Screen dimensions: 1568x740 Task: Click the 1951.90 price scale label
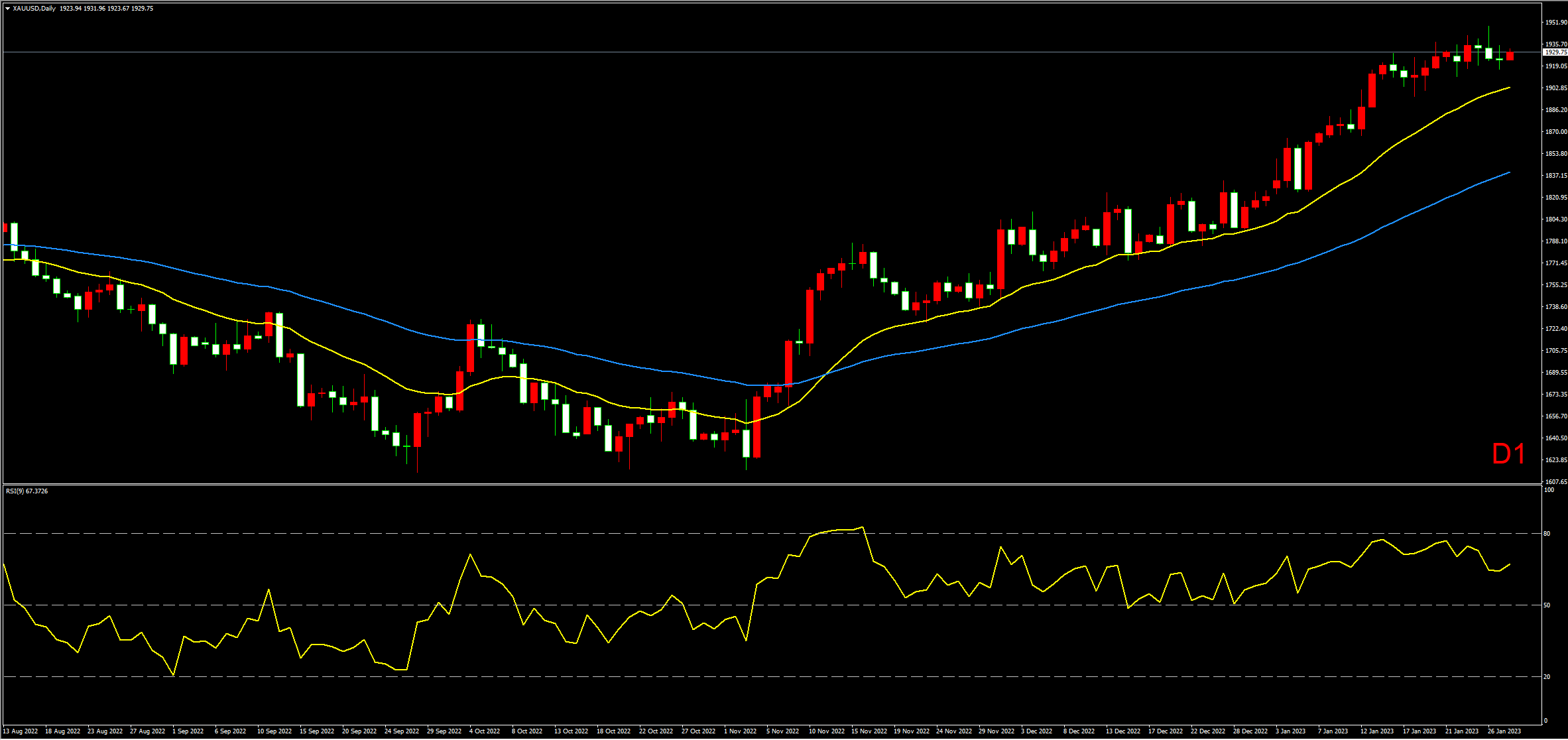pyautogui.click(x=1556, y=23)
